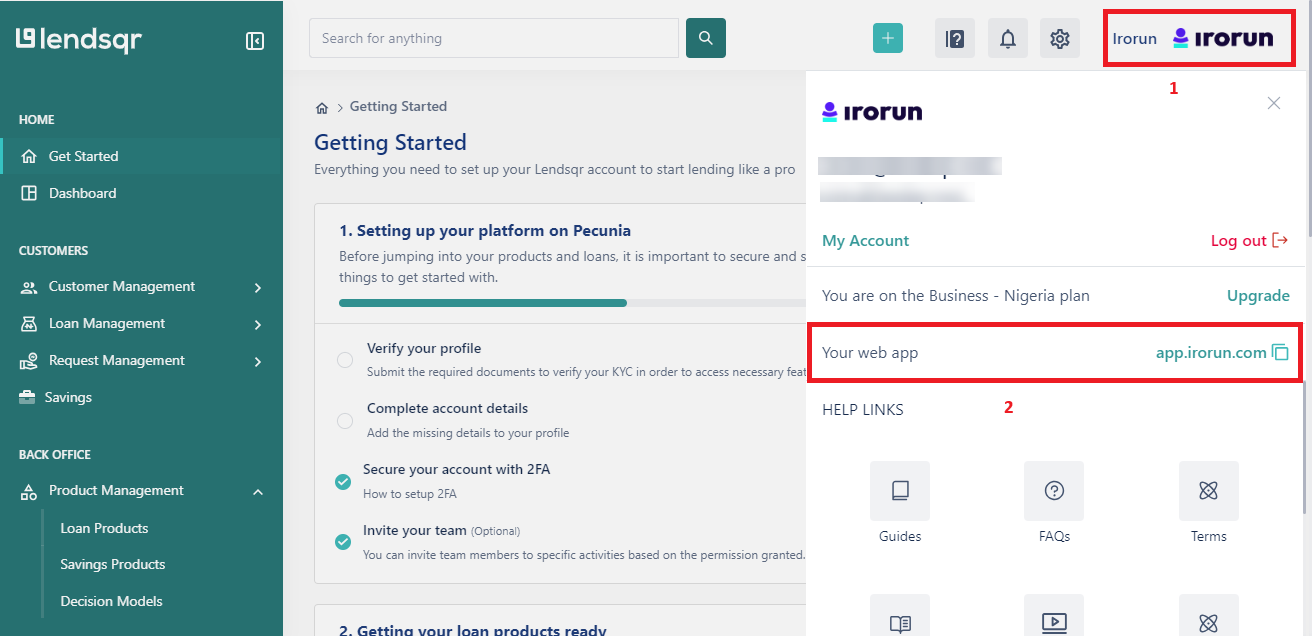
Task: Click the Dashboard grid icon in sidebar
Action: click(29, 193)
